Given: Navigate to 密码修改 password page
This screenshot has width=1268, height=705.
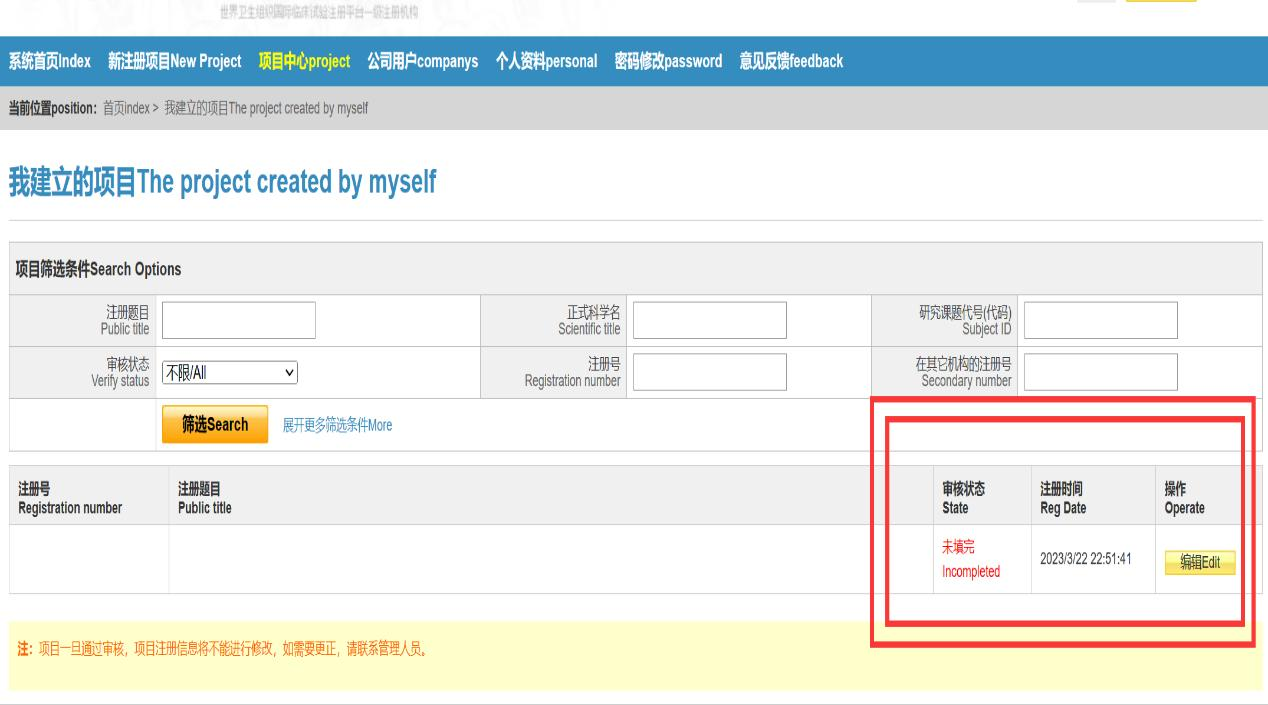Looking at the screenshot, I should 668,61.
